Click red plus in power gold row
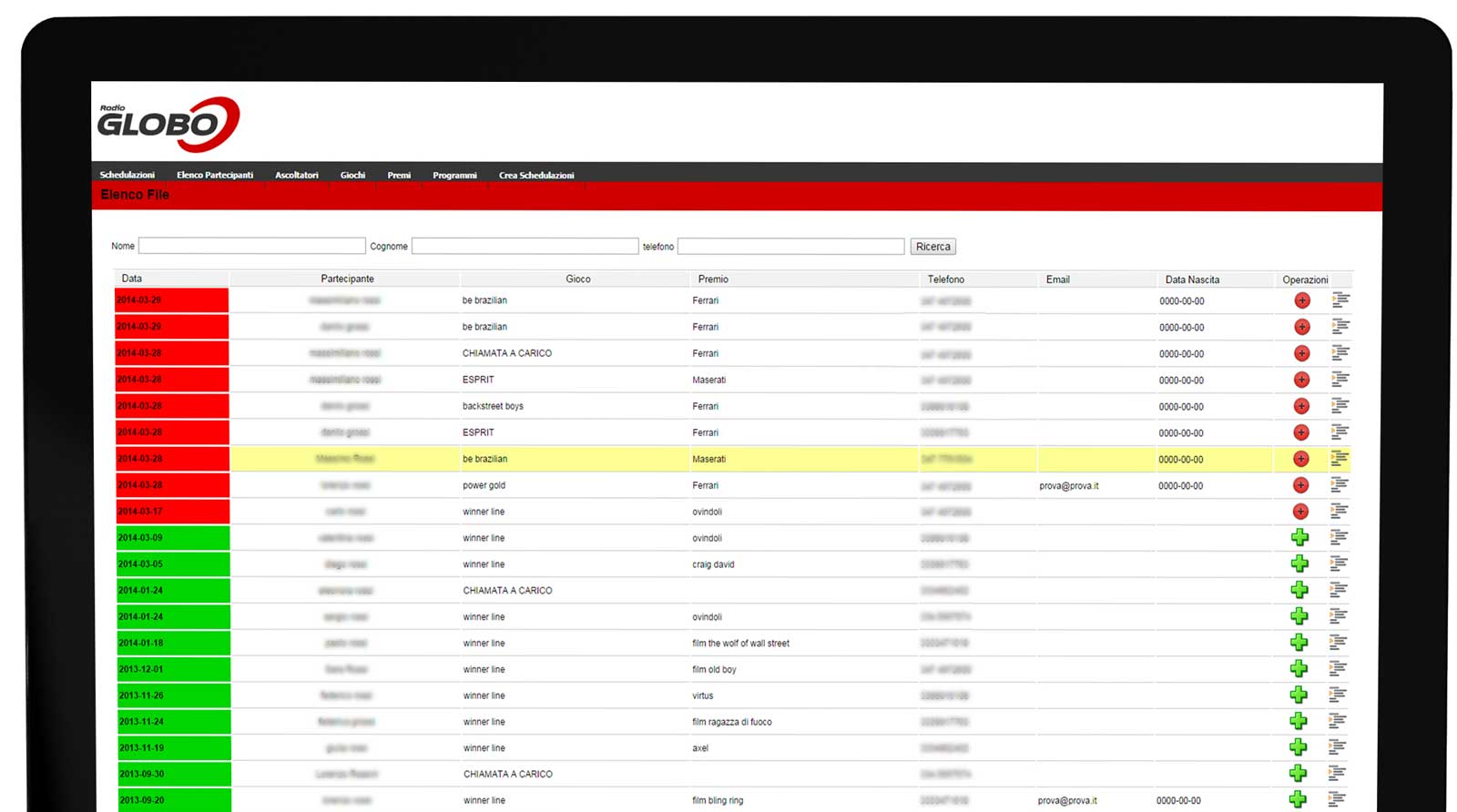Viewport: 1457px width, 812px height. pos(1301,485)
